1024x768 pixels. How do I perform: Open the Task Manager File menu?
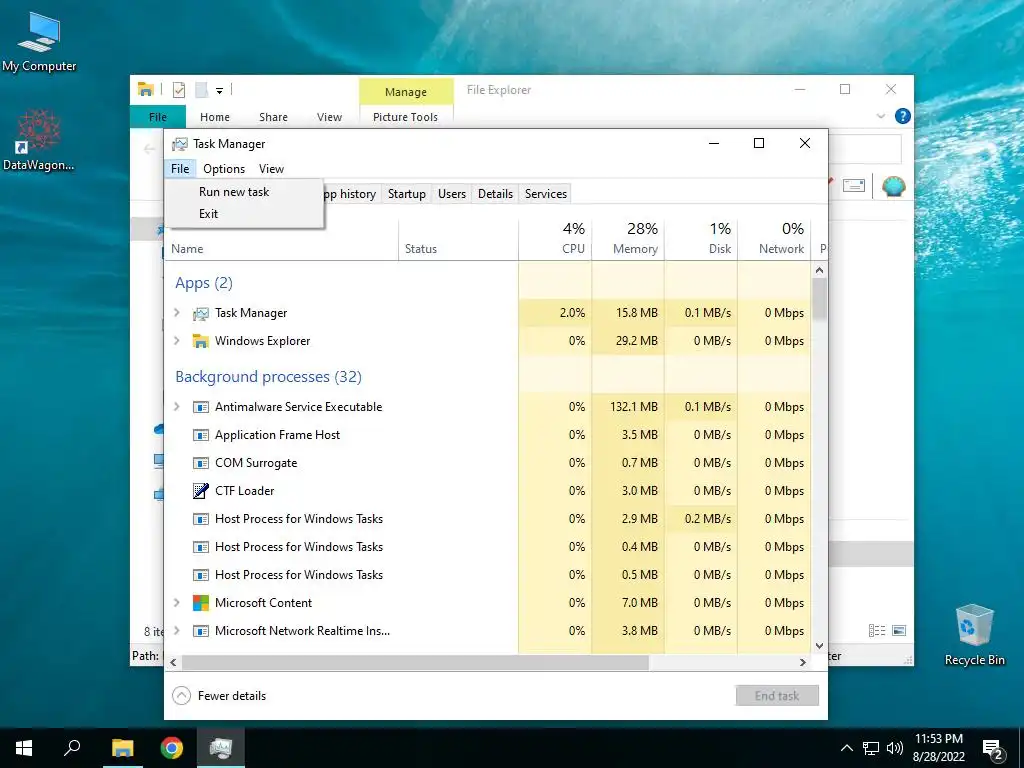point(180,168)
